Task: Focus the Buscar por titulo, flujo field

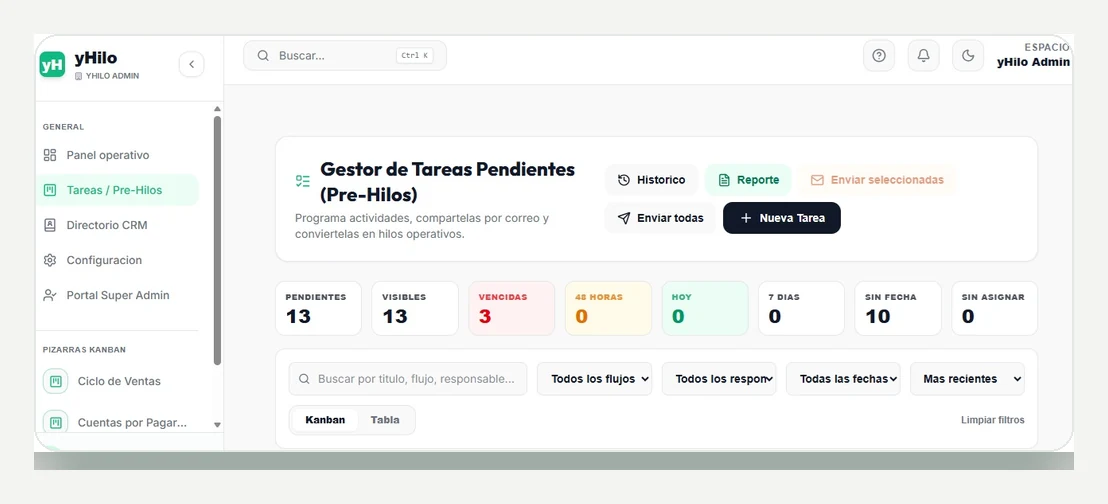Action: click(408, 379)
